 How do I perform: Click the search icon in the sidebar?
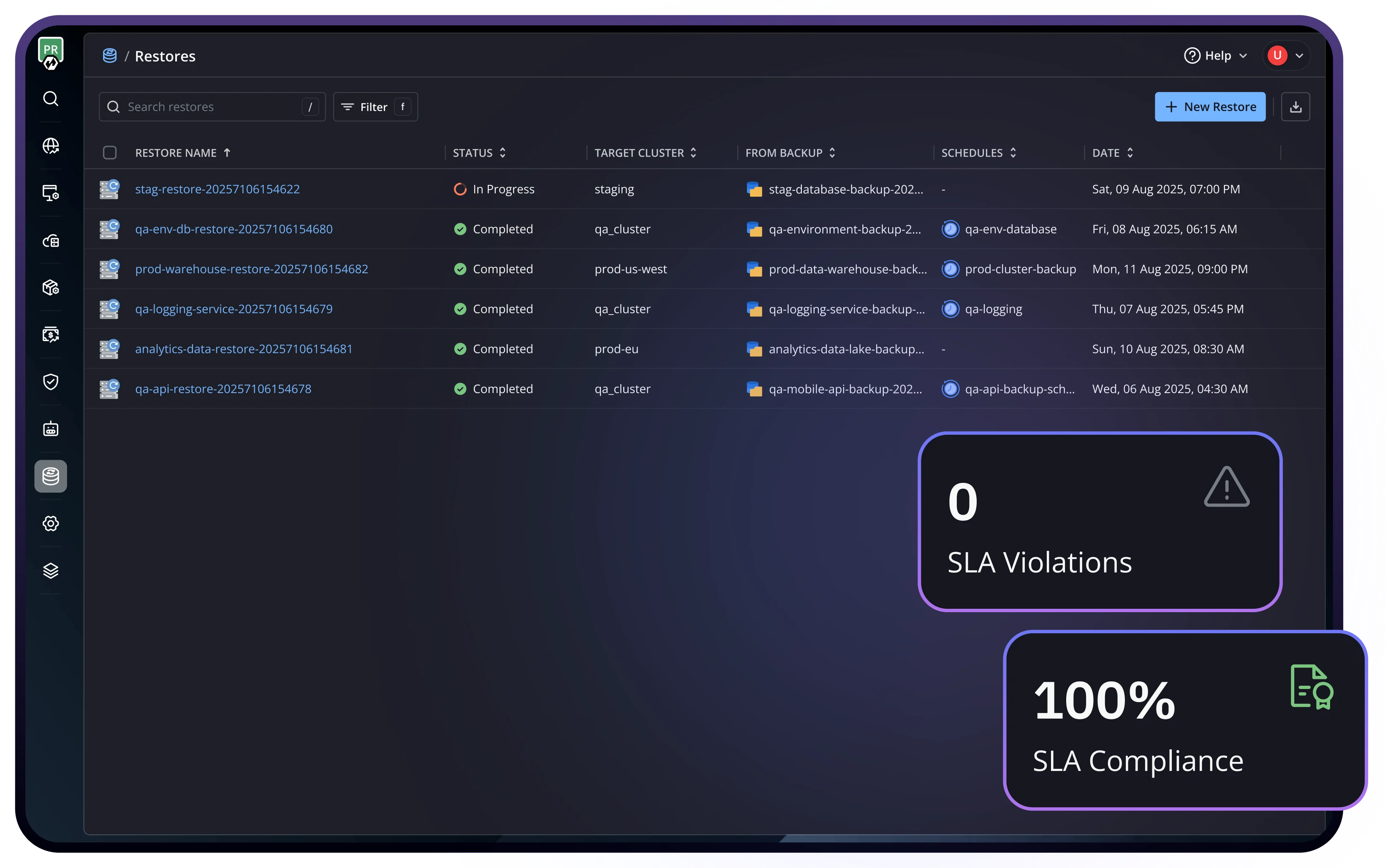[x=51, y=99]
